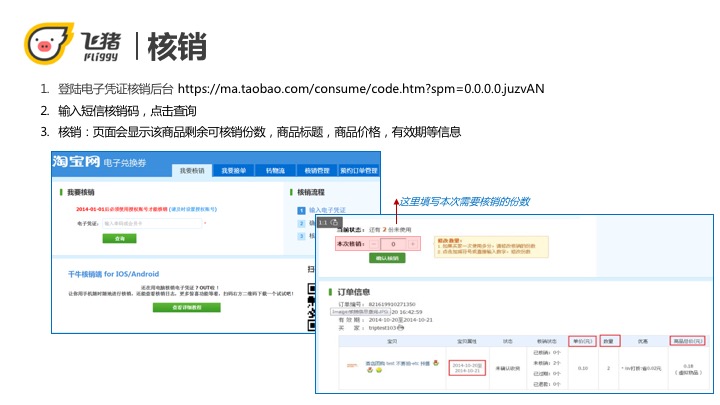The height and width of the screenshot is (405, 720).
Task: Open the 我要接单 tab
Action: coord(234,170)
